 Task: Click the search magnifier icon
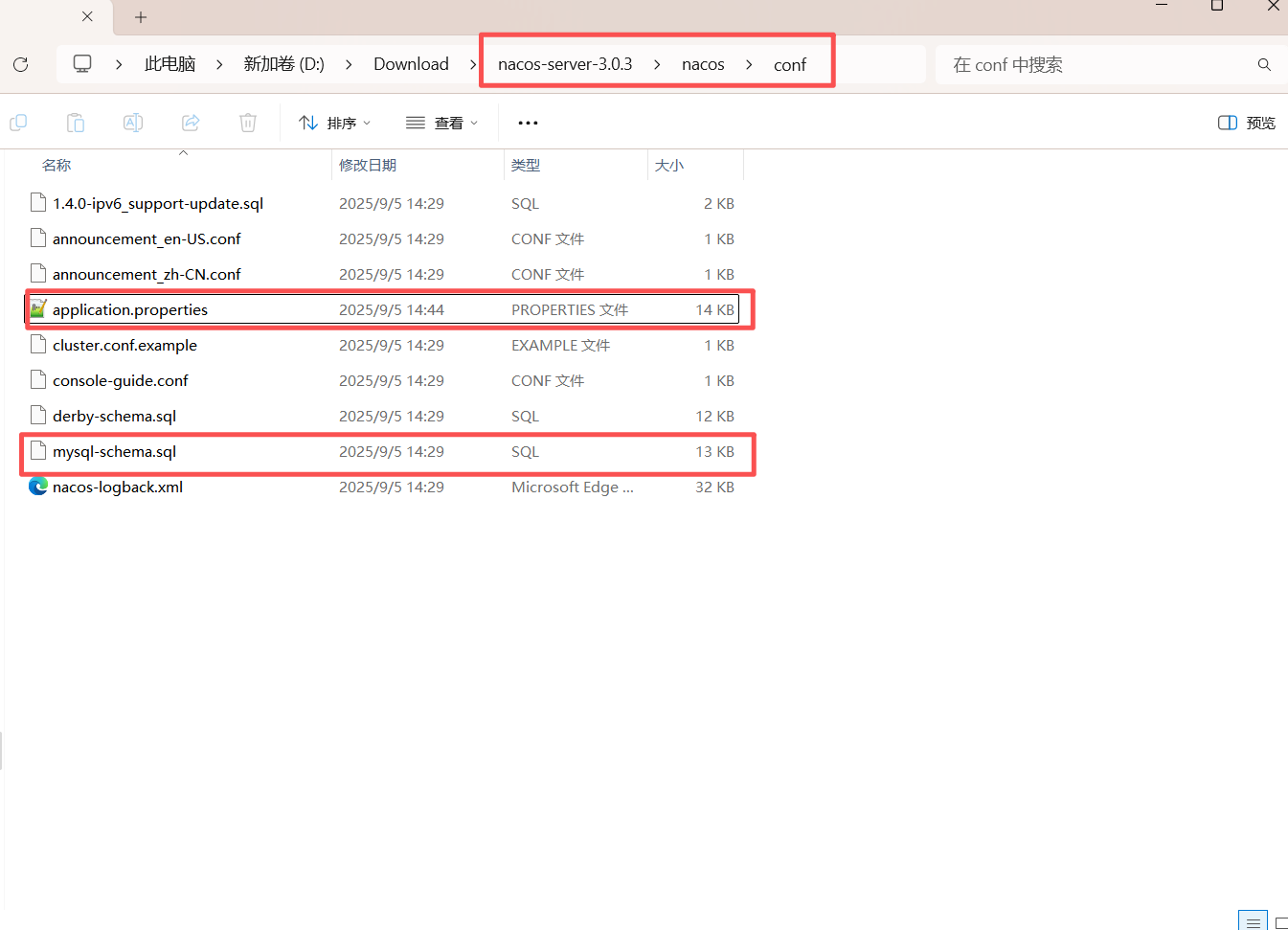[1264, 64]
